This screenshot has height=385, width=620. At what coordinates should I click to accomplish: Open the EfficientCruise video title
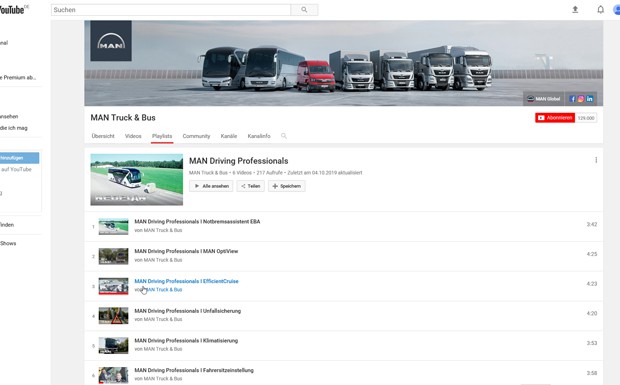187,281
